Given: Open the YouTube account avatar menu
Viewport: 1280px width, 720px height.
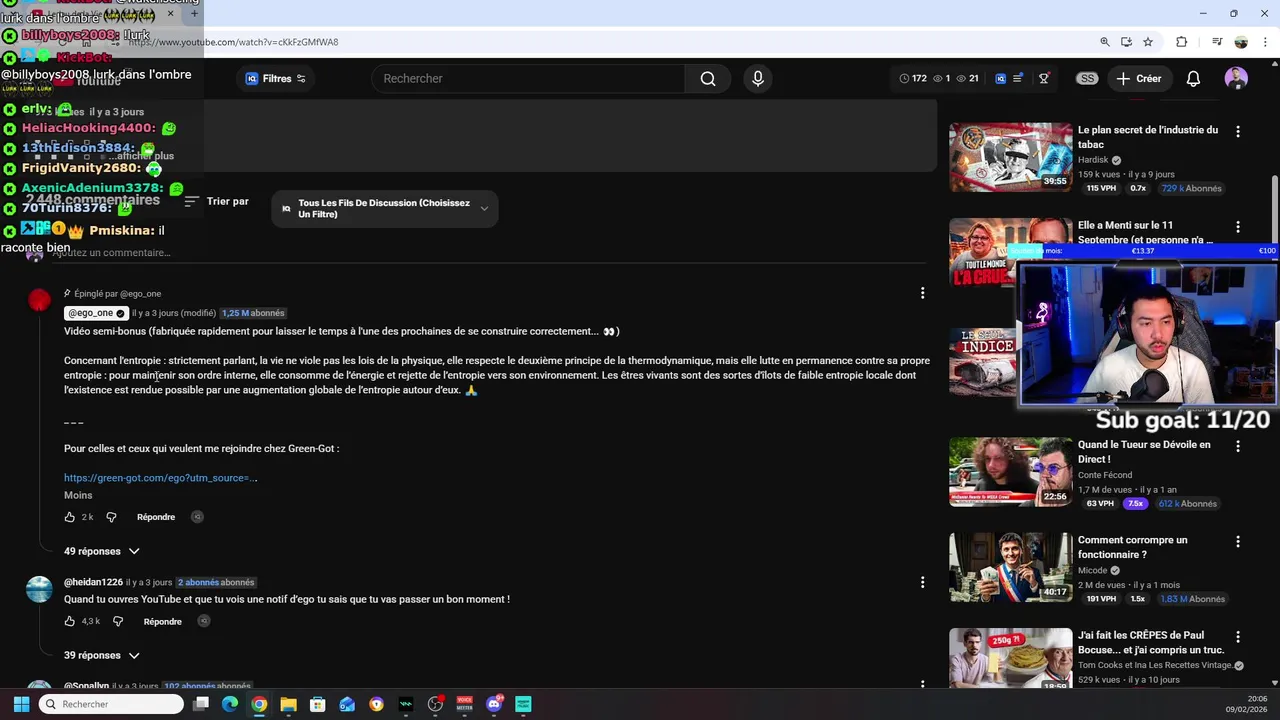Looking at the screenshot, I should (1236, 79).
